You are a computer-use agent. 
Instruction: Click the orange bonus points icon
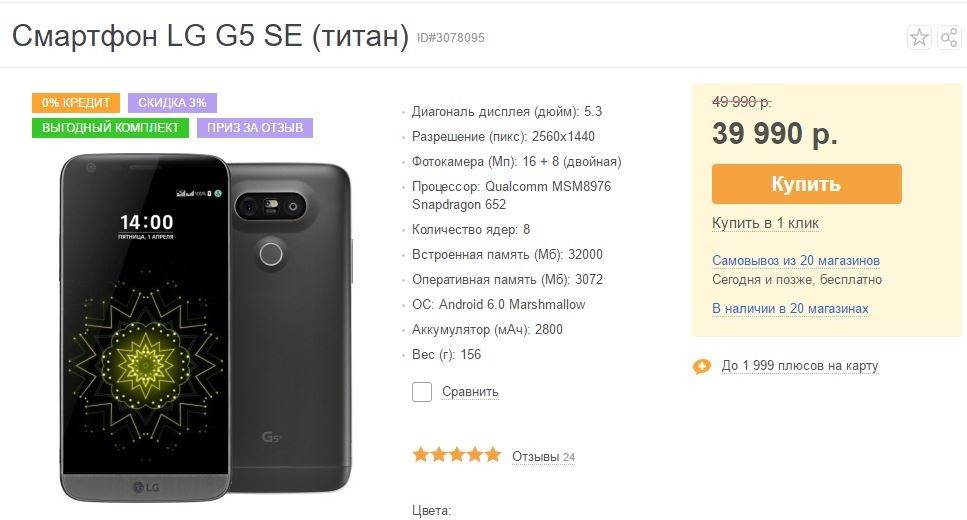tap(702, 367)
